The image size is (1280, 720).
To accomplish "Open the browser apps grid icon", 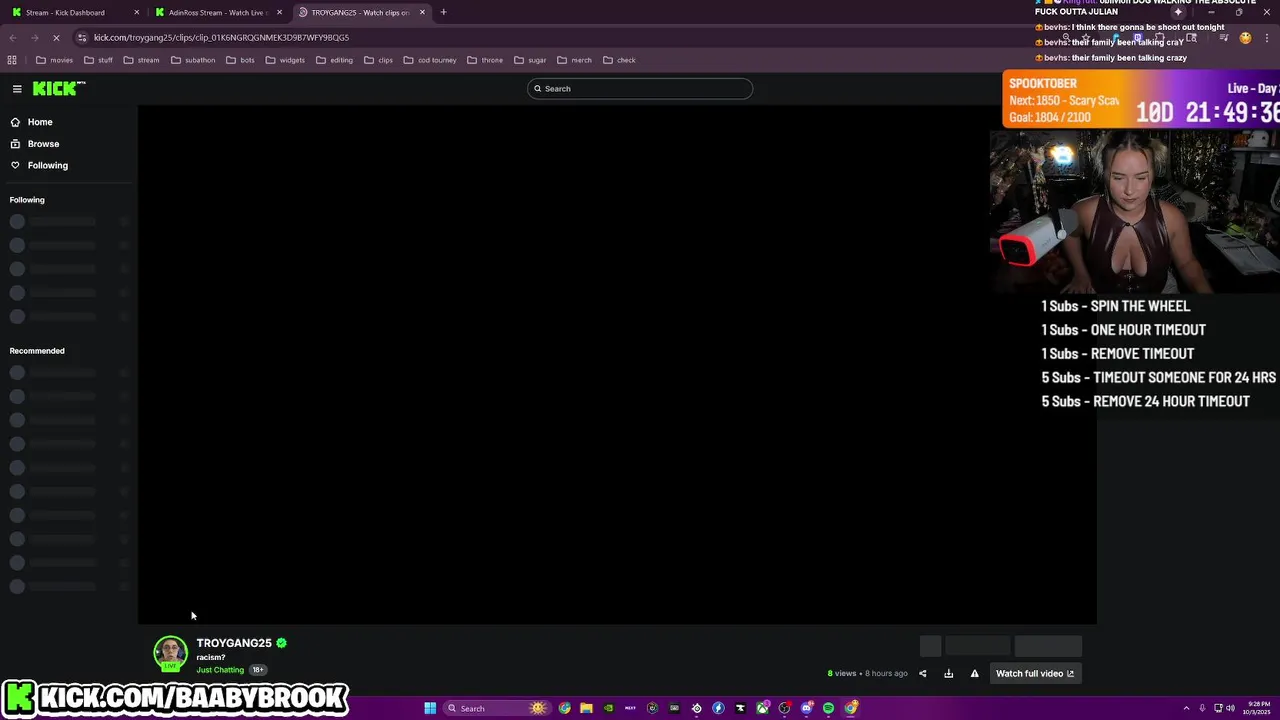I will tap(12, 60).
